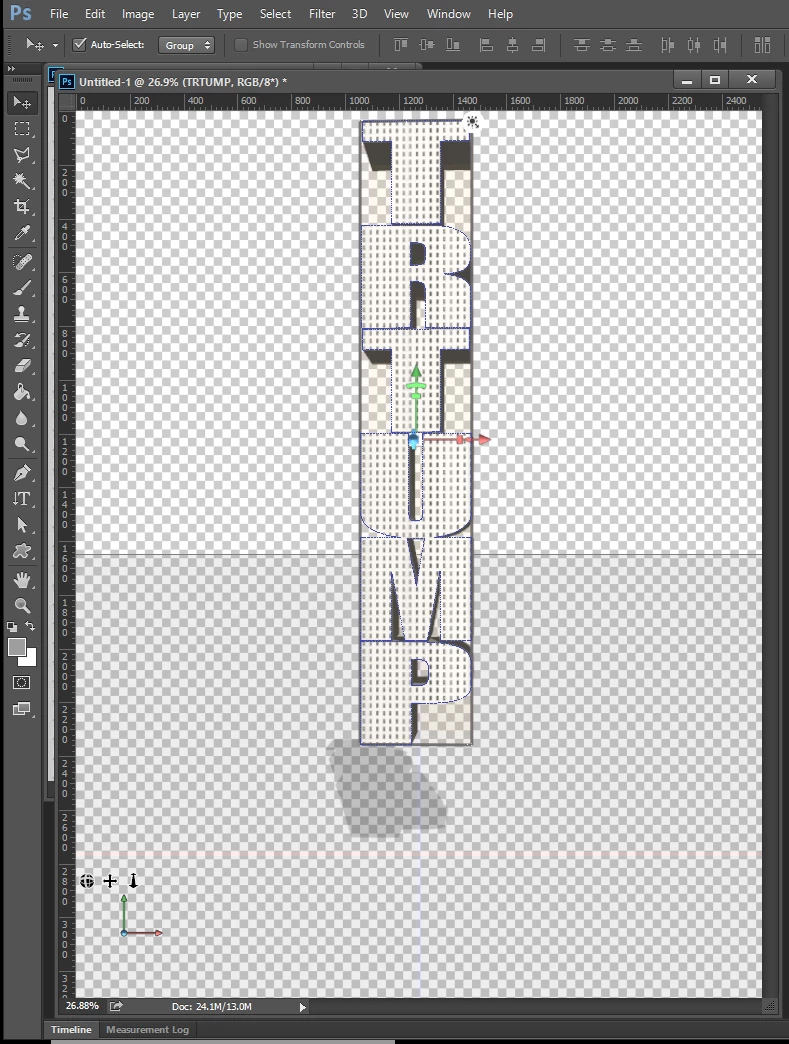Select the Rectangular Marquee tool
Viewport: 789px width, 1044px height.
(22, 129)
